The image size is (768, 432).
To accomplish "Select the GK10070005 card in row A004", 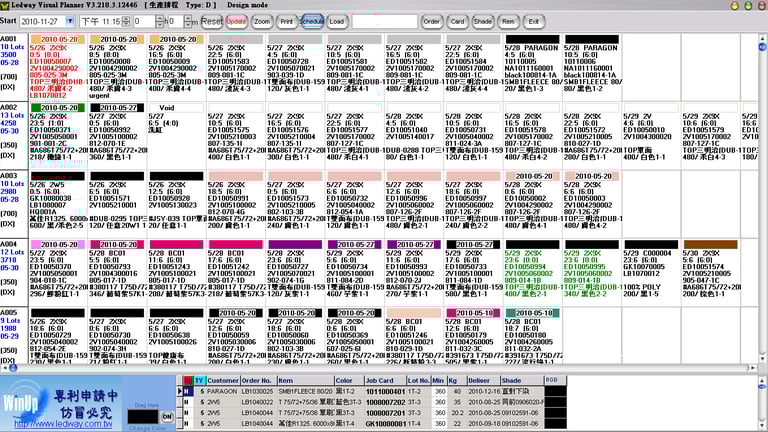I will pyautogui.click(x=651, y=273).
